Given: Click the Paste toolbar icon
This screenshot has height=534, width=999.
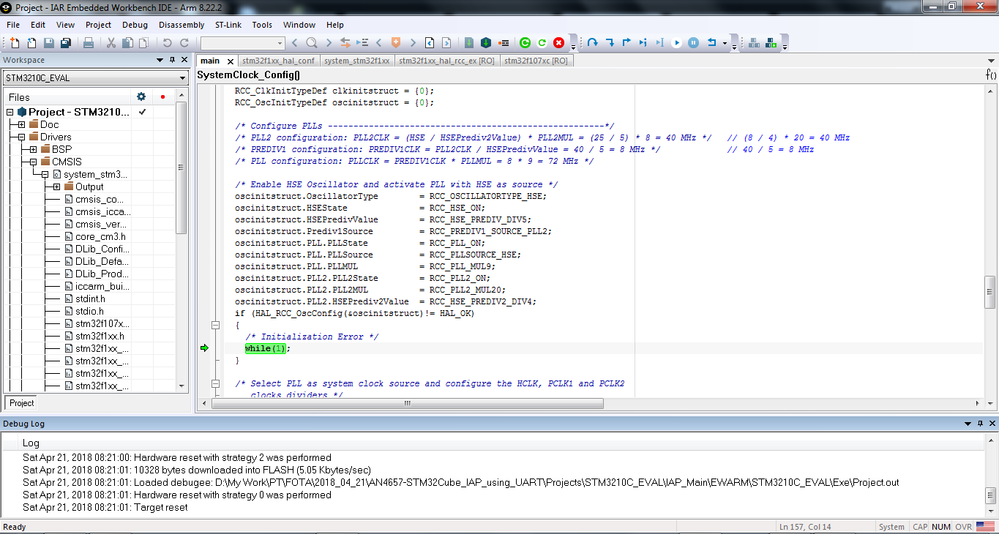Looking at the screenshot, I should 144,43.
